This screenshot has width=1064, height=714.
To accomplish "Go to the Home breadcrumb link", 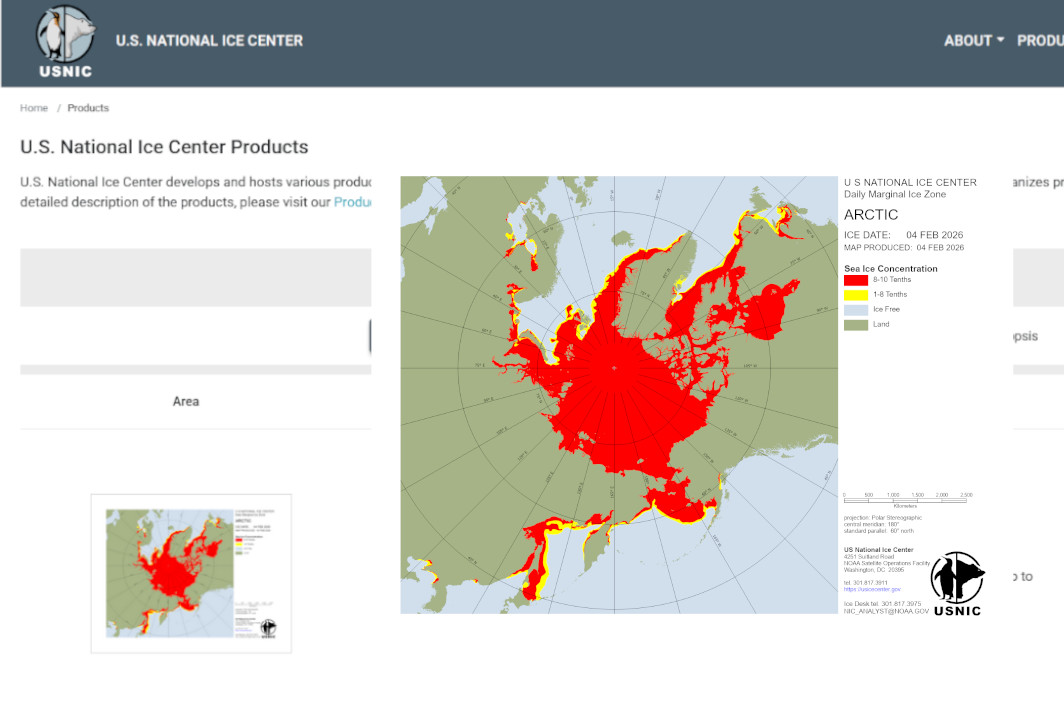I will tap(34, 108).
